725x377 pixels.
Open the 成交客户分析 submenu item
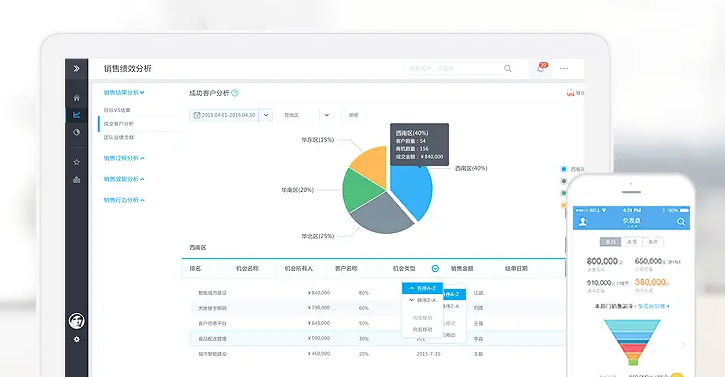(x=119, y=124)
